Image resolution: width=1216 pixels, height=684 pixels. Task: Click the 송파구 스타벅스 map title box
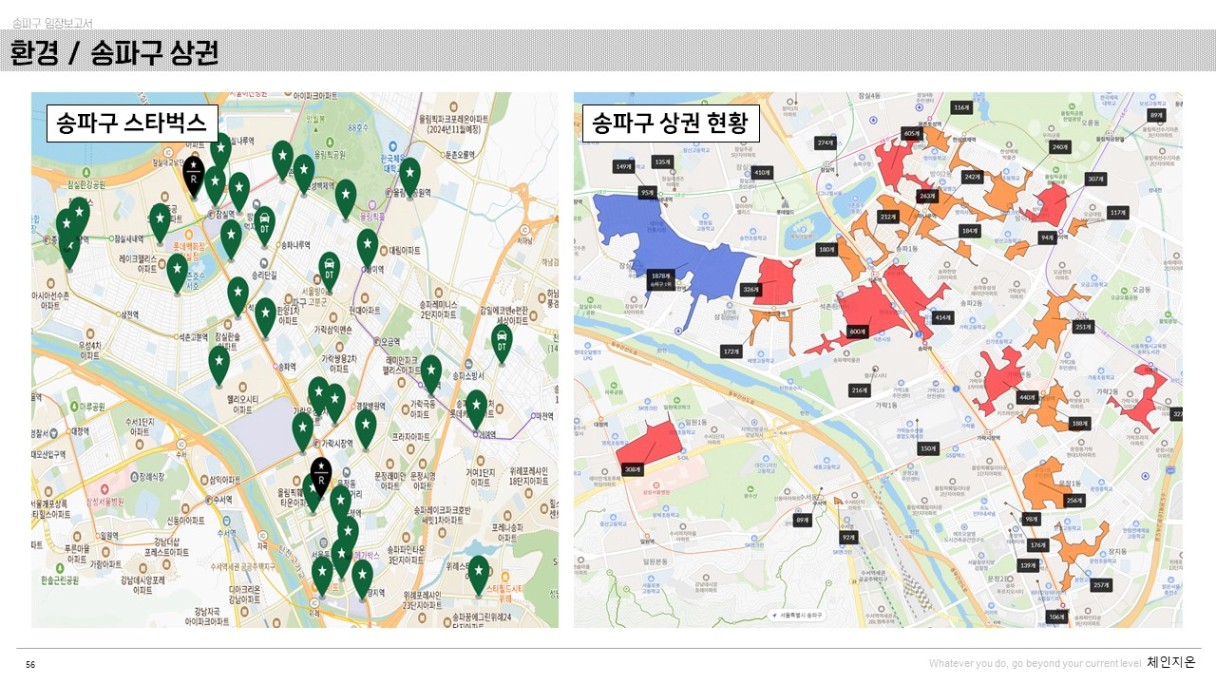[131, 124]
